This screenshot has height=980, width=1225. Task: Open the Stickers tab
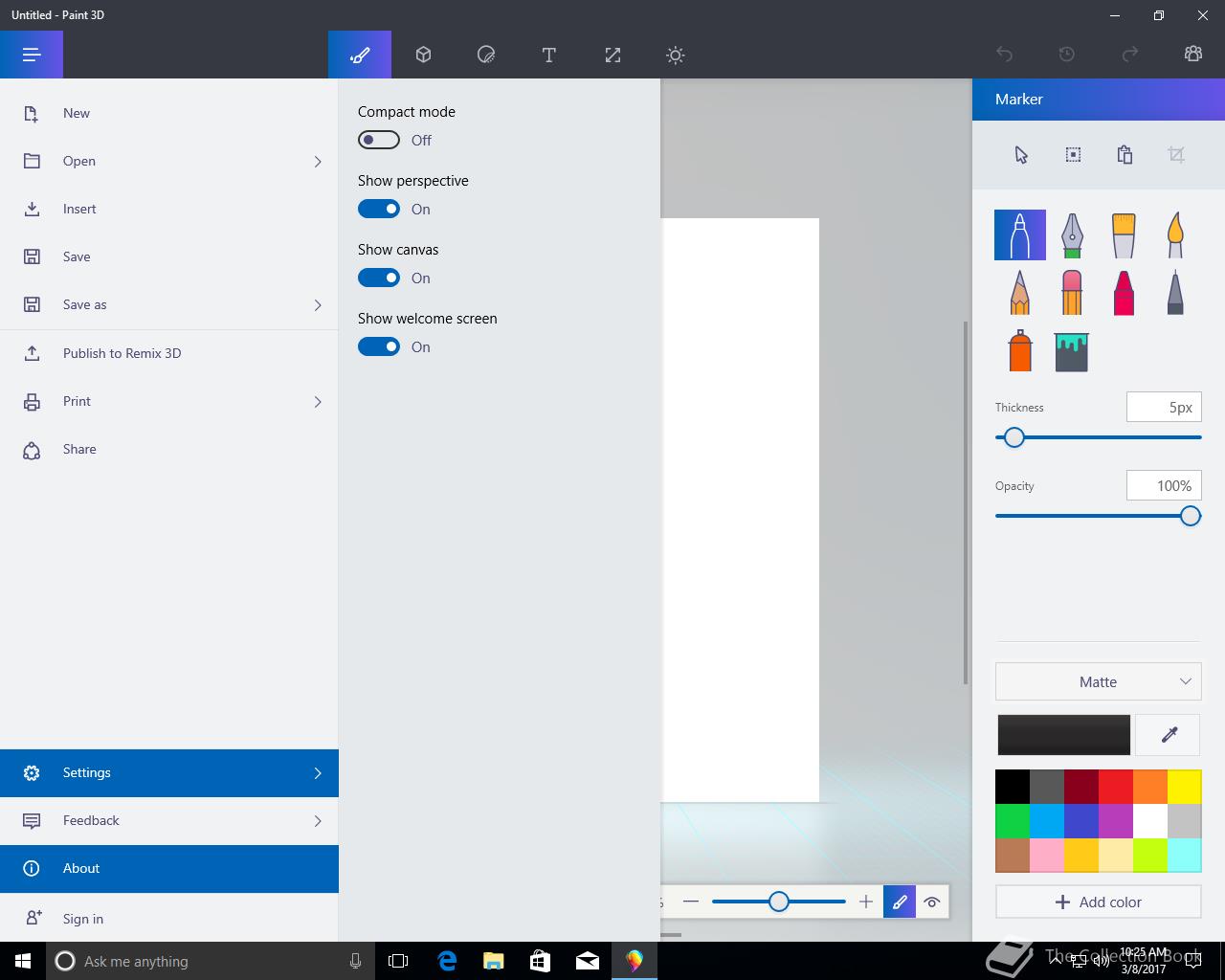pyautogui.click(x=486, y=55)
